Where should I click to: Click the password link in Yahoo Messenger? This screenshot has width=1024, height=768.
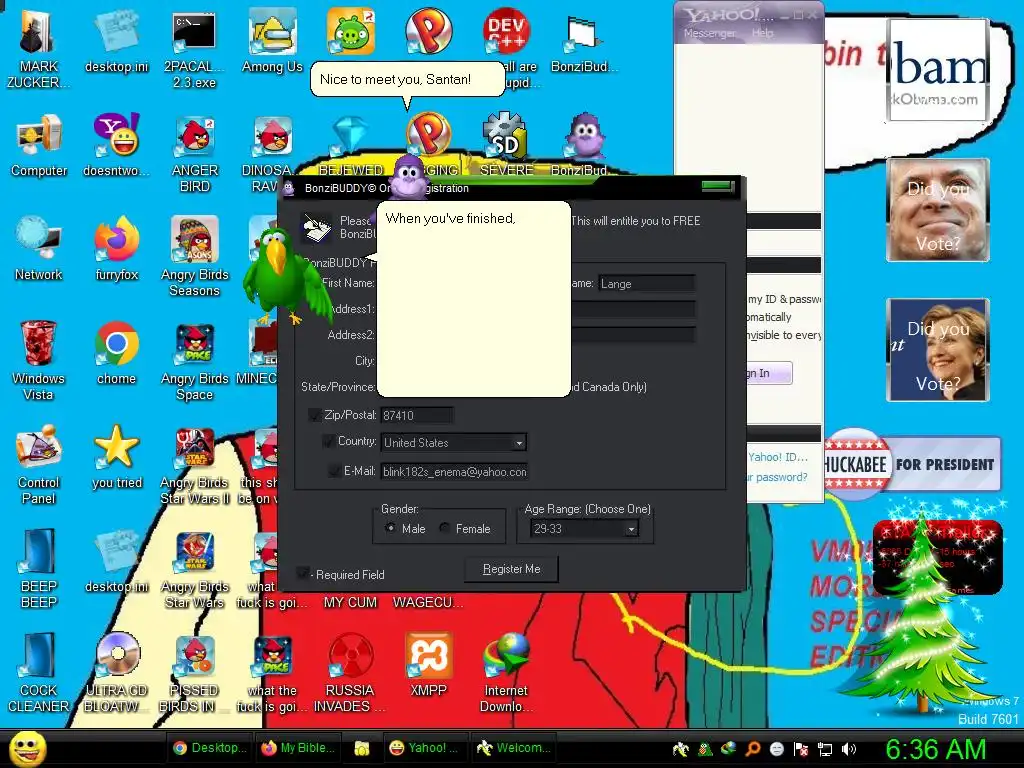pos(777,477)
